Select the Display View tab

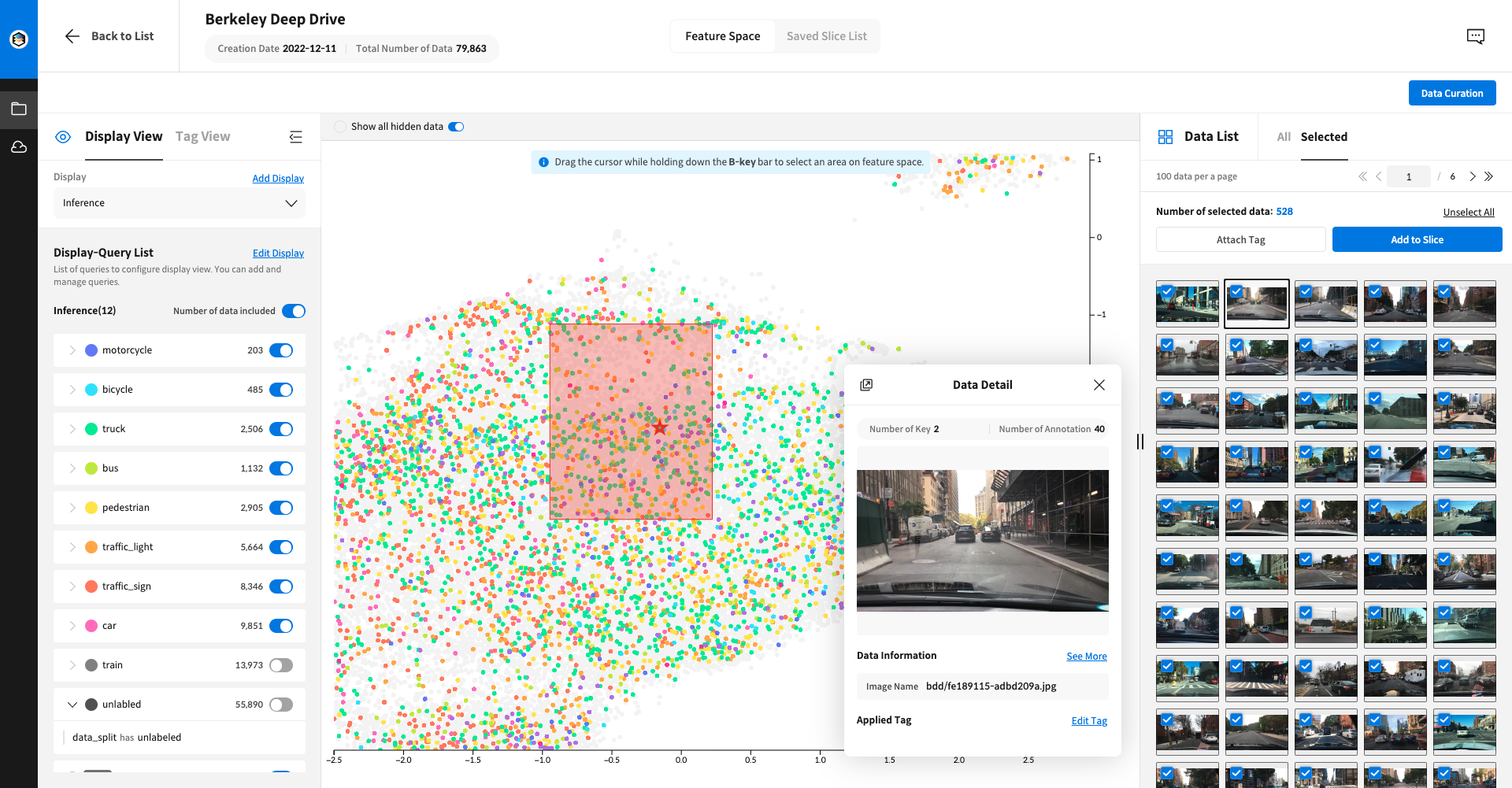pos(124,137)
